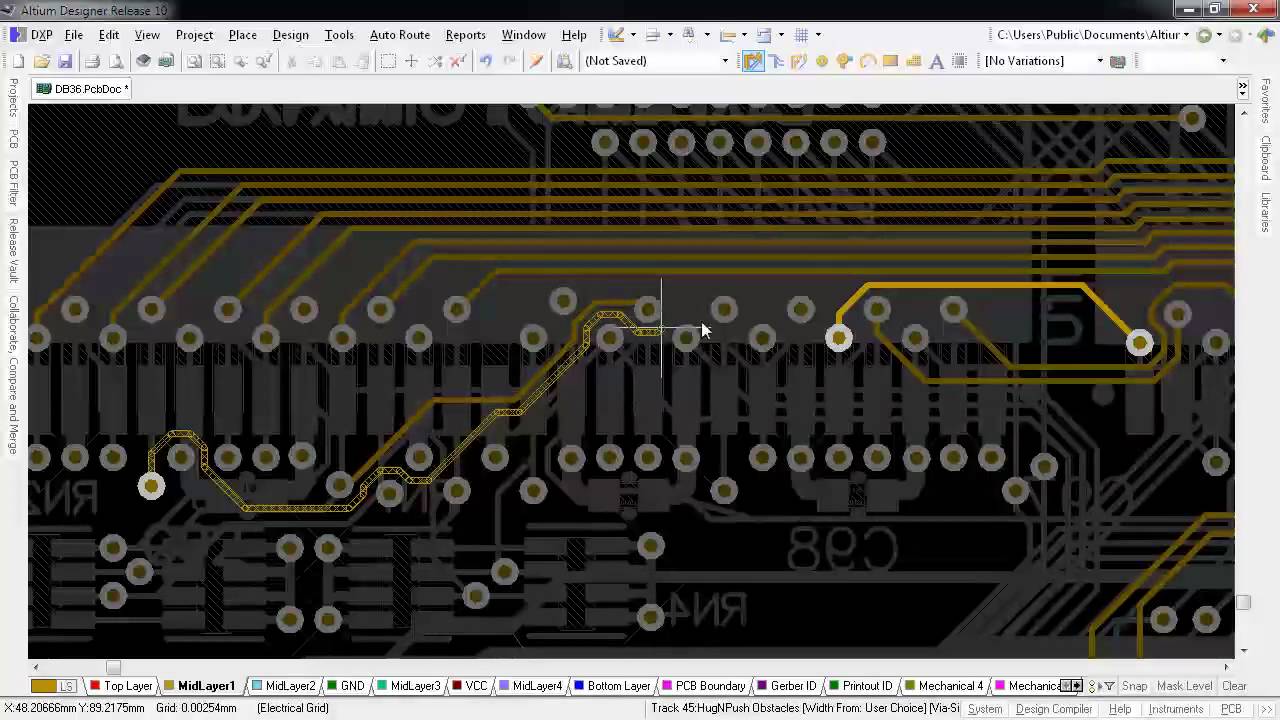
Task: Click the Snap button
Action: (1135, 686)
